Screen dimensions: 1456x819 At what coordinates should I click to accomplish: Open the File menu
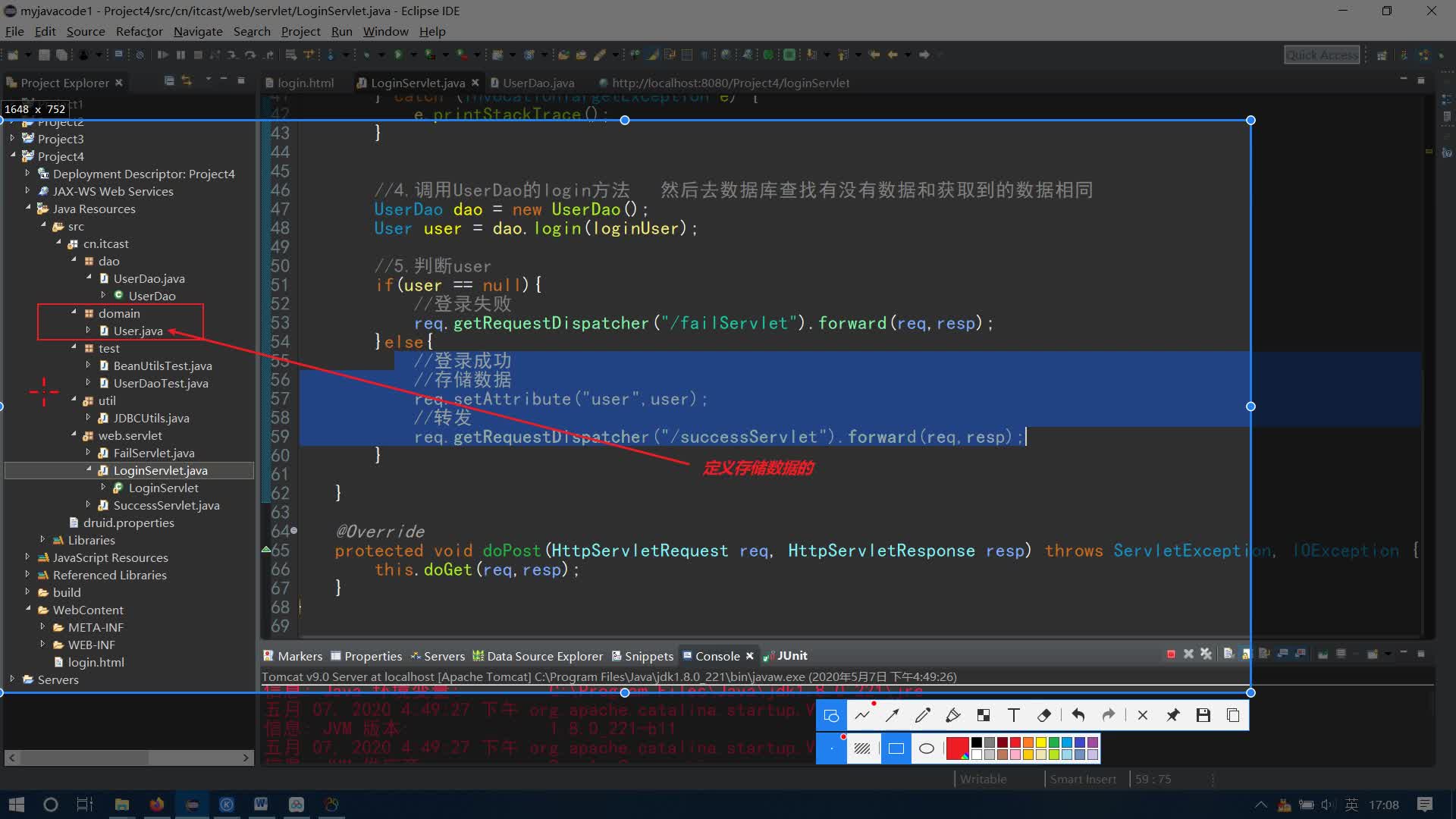pos(14,31)
